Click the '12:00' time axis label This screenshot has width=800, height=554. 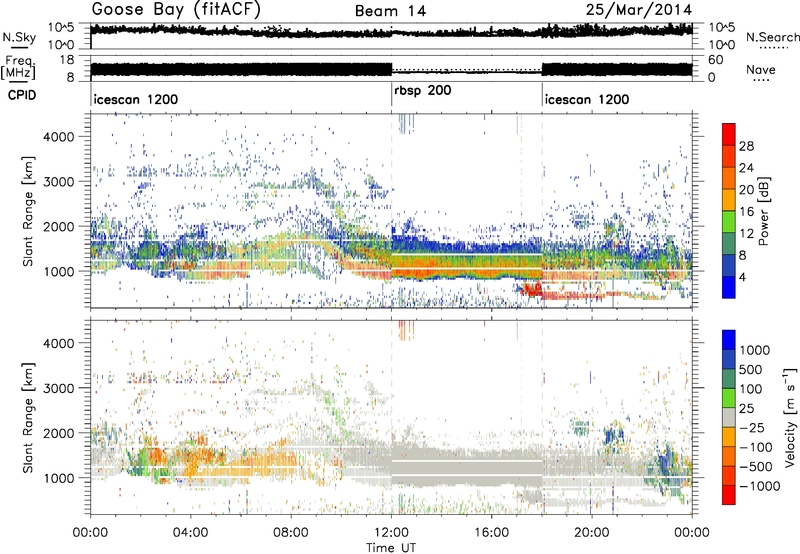pos(391,533)
